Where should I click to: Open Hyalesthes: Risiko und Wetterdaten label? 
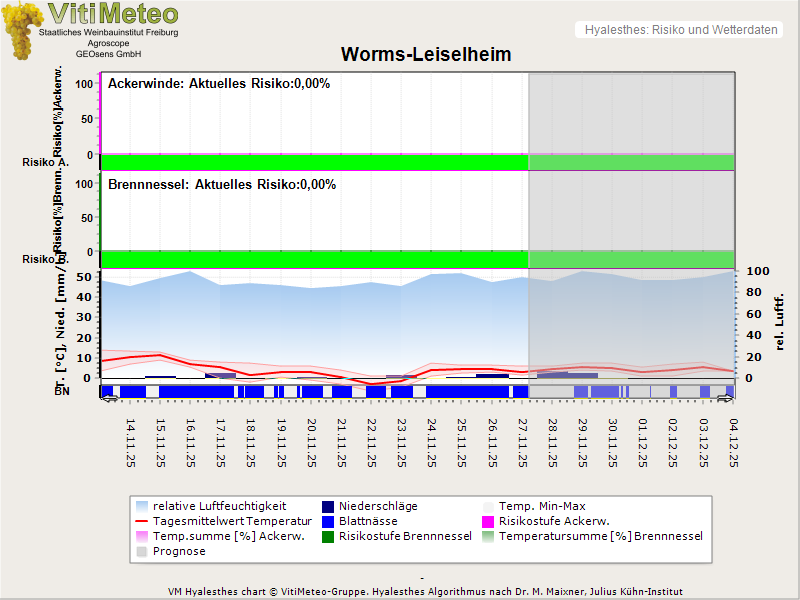coord(680,30)
